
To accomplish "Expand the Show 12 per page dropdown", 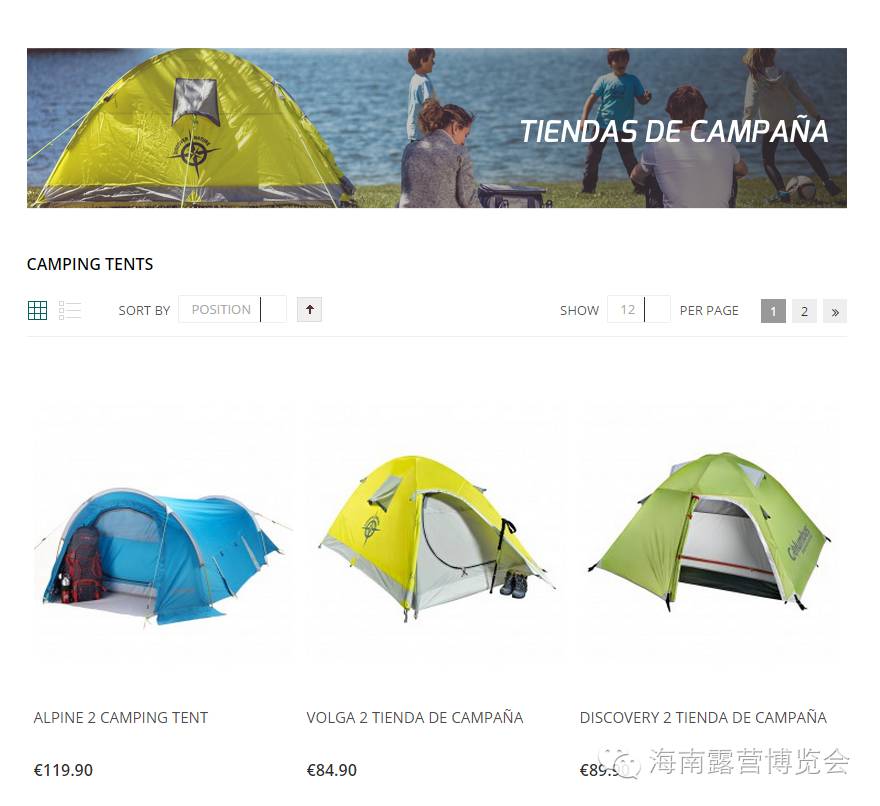I will pyautogui.click(x=639, y=309).
